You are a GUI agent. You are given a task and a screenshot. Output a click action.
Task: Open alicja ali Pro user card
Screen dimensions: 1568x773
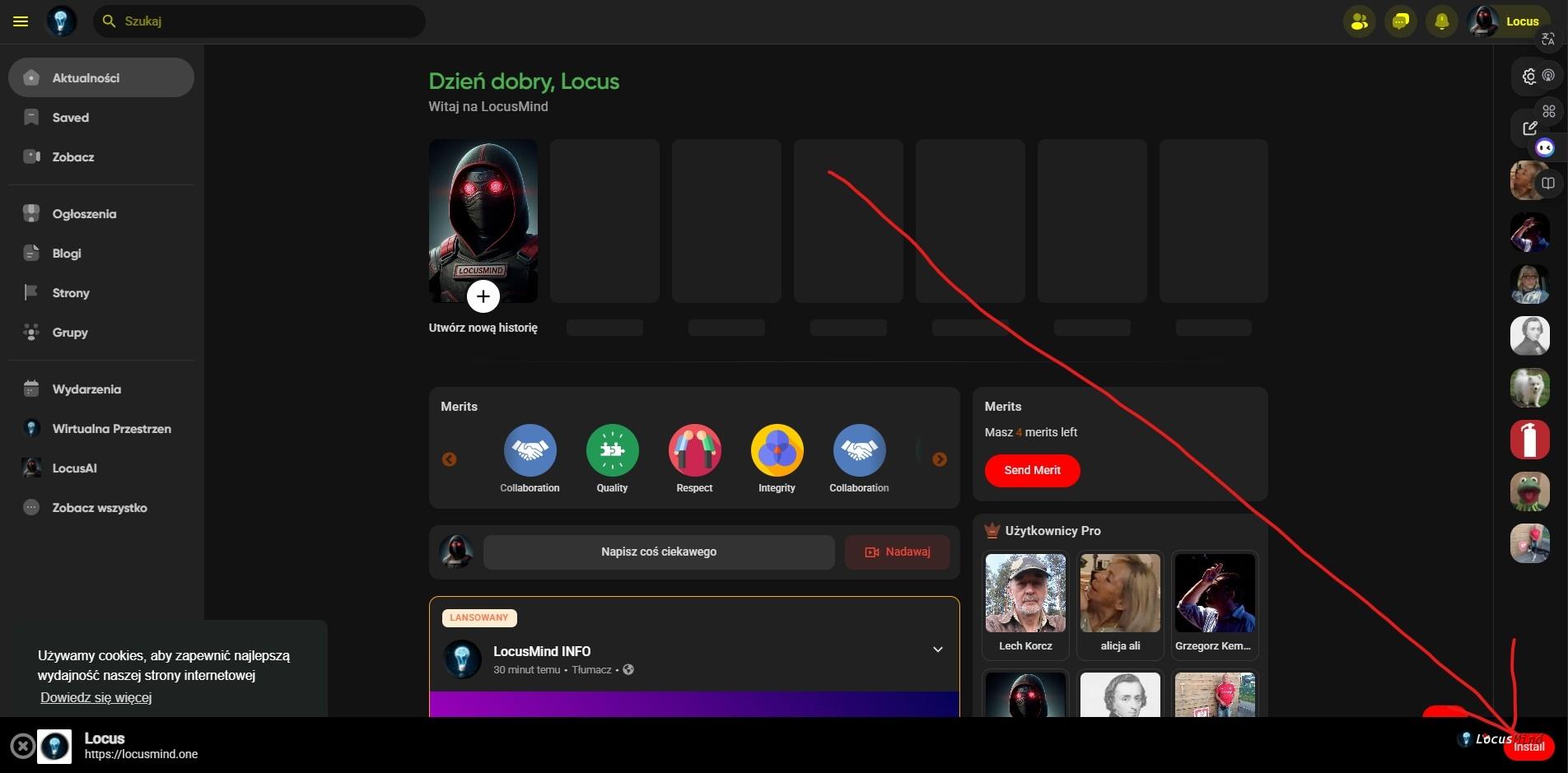pos(1120,605)
